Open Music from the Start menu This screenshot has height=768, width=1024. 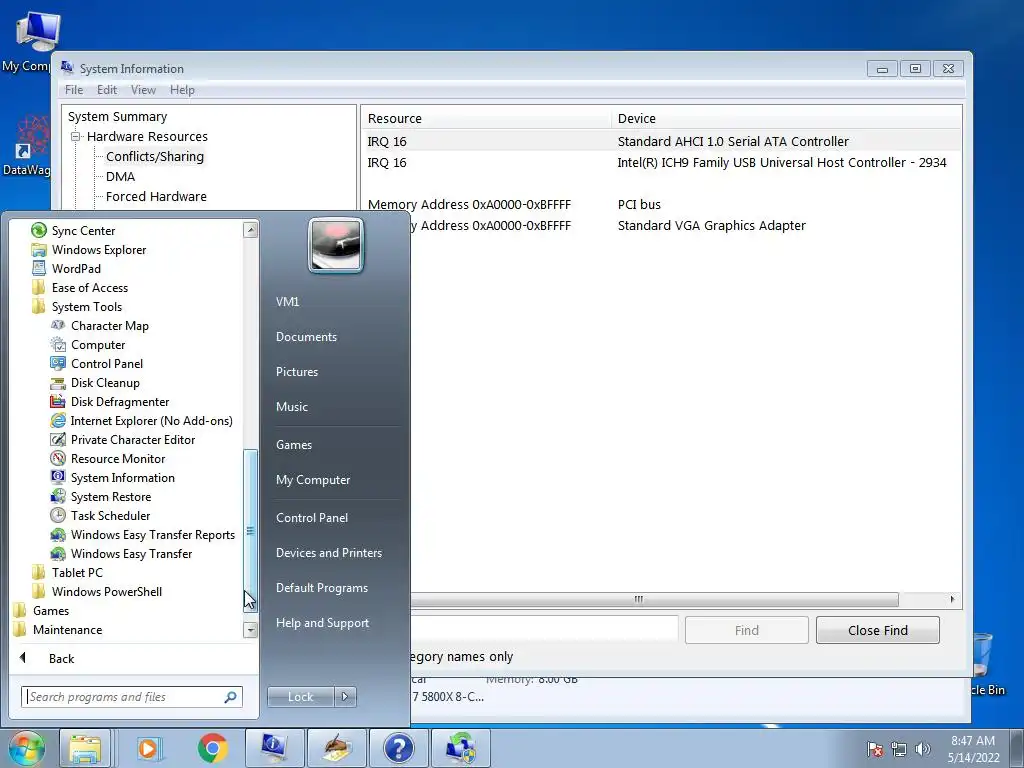[292, 407]
